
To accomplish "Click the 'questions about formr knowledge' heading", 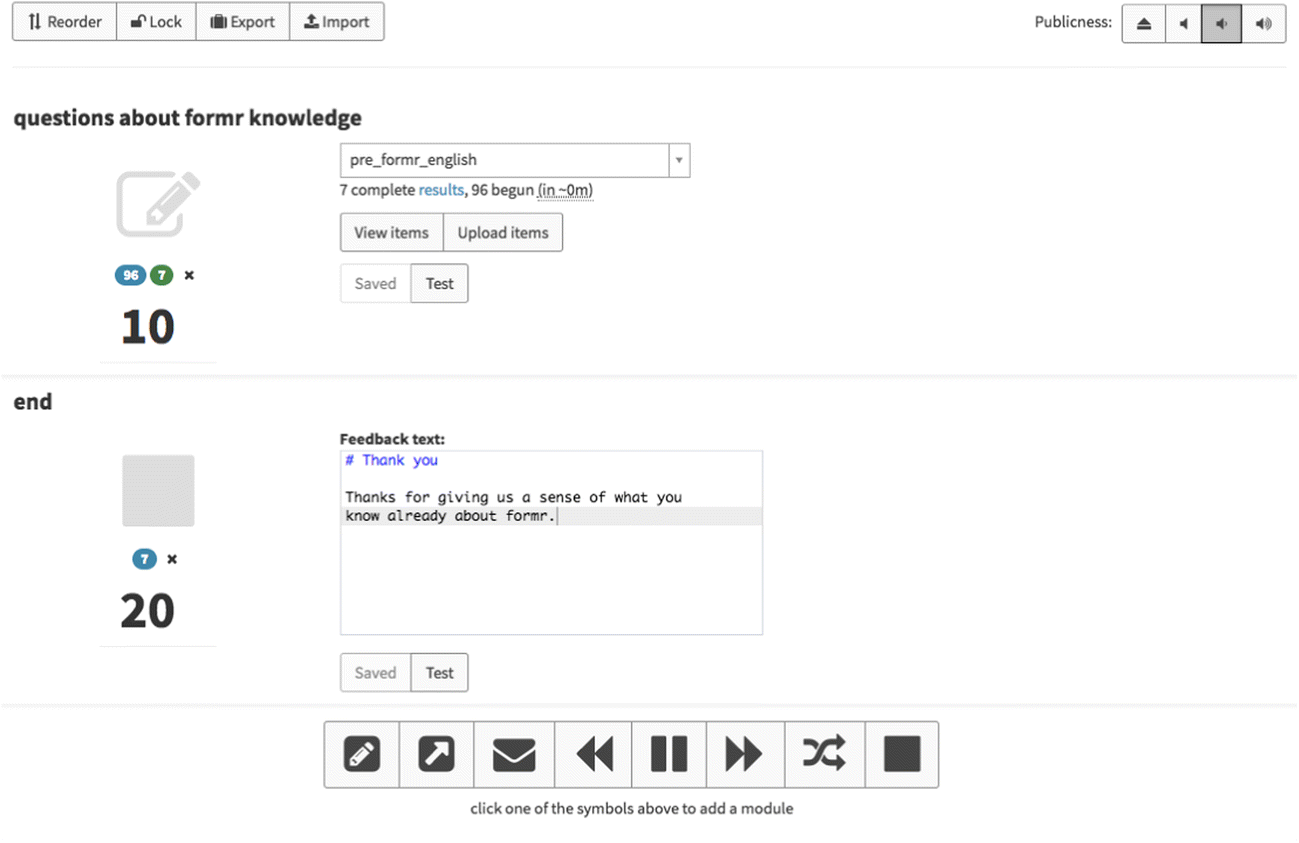I will point(188,117).
